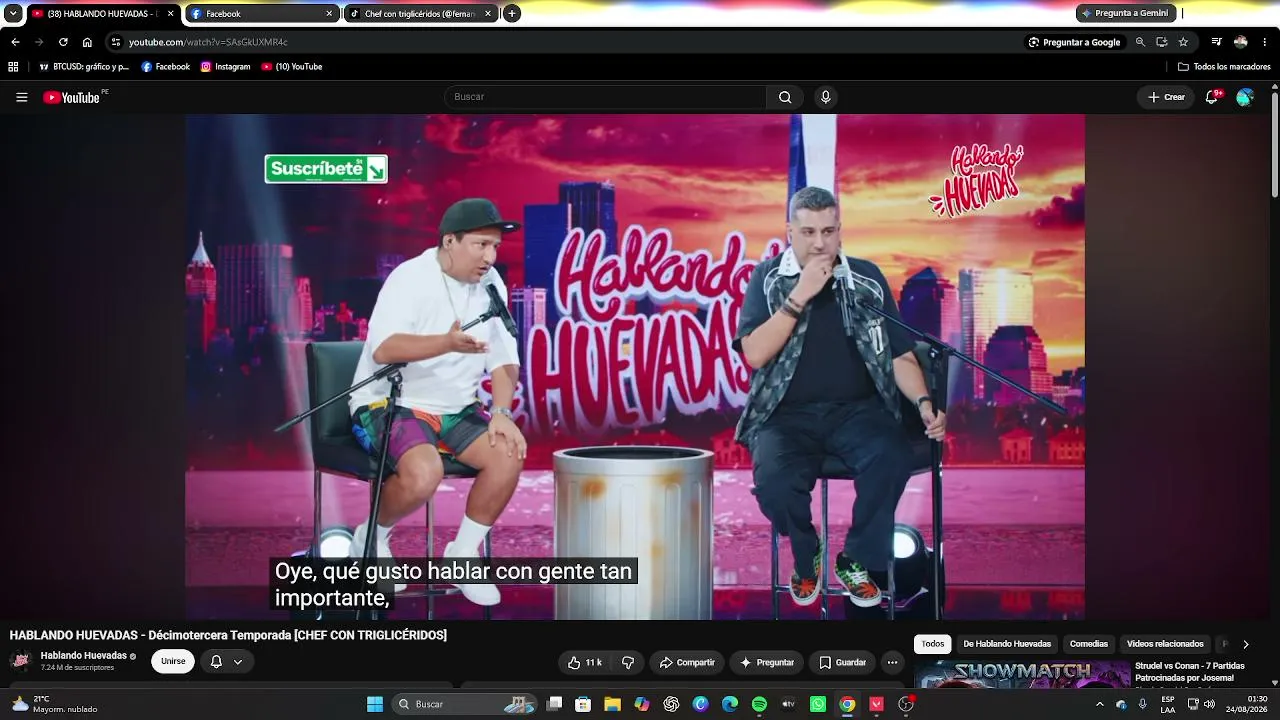
Task: Show more category chips with right arrow
Action: 1245,644
